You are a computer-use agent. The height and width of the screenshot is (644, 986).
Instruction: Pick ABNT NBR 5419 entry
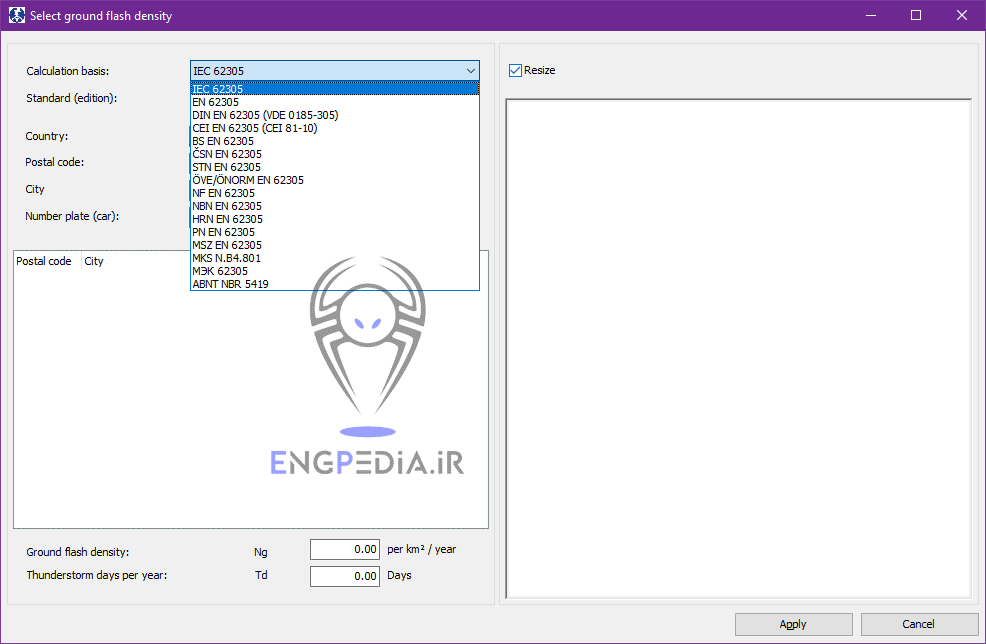tap(335, 284)
